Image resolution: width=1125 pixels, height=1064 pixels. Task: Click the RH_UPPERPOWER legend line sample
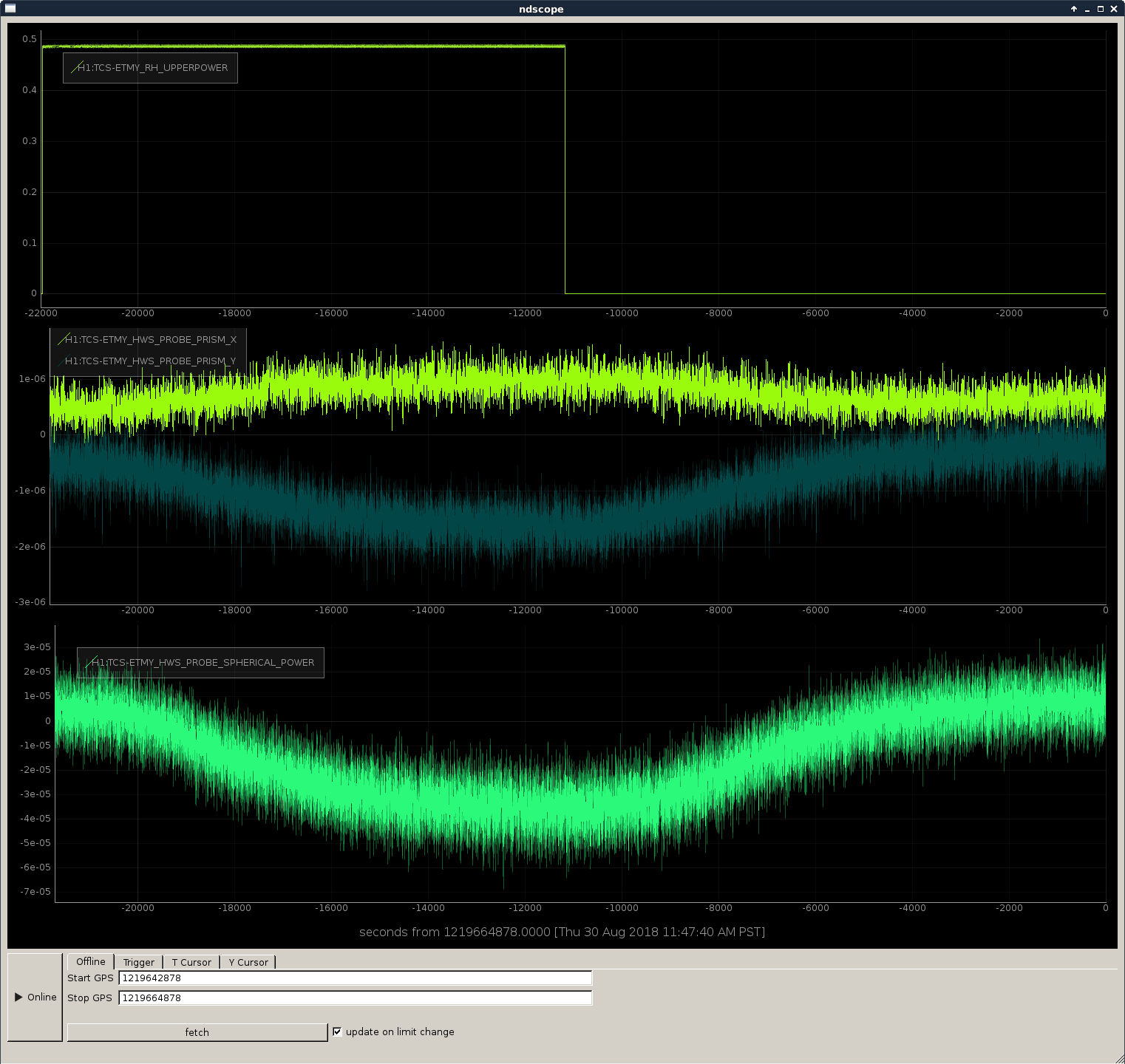tap(78, 68)
